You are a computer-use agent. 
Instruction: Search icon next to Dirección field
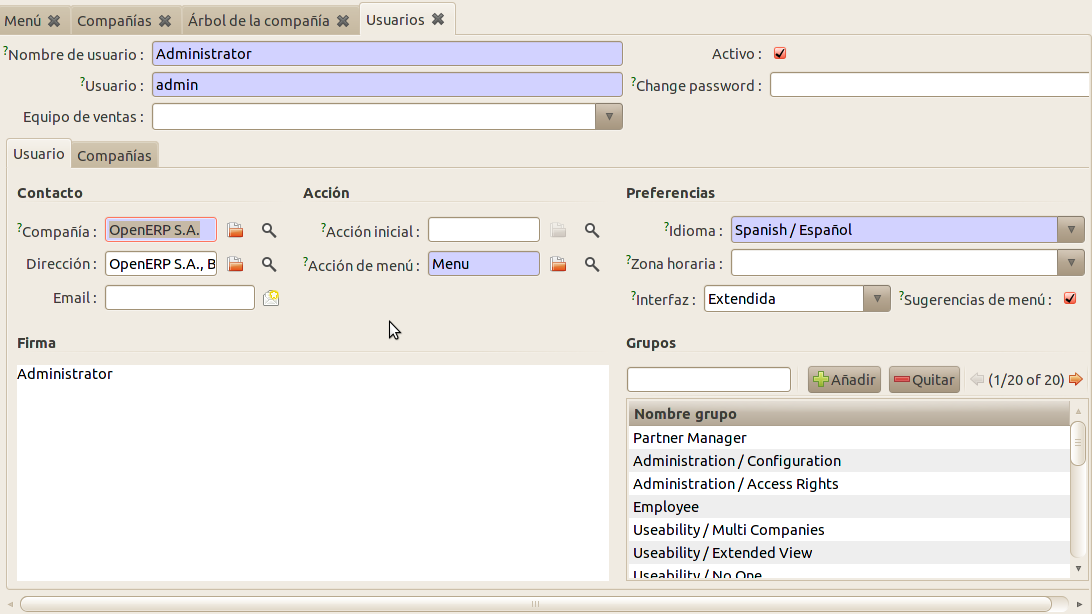269,264
